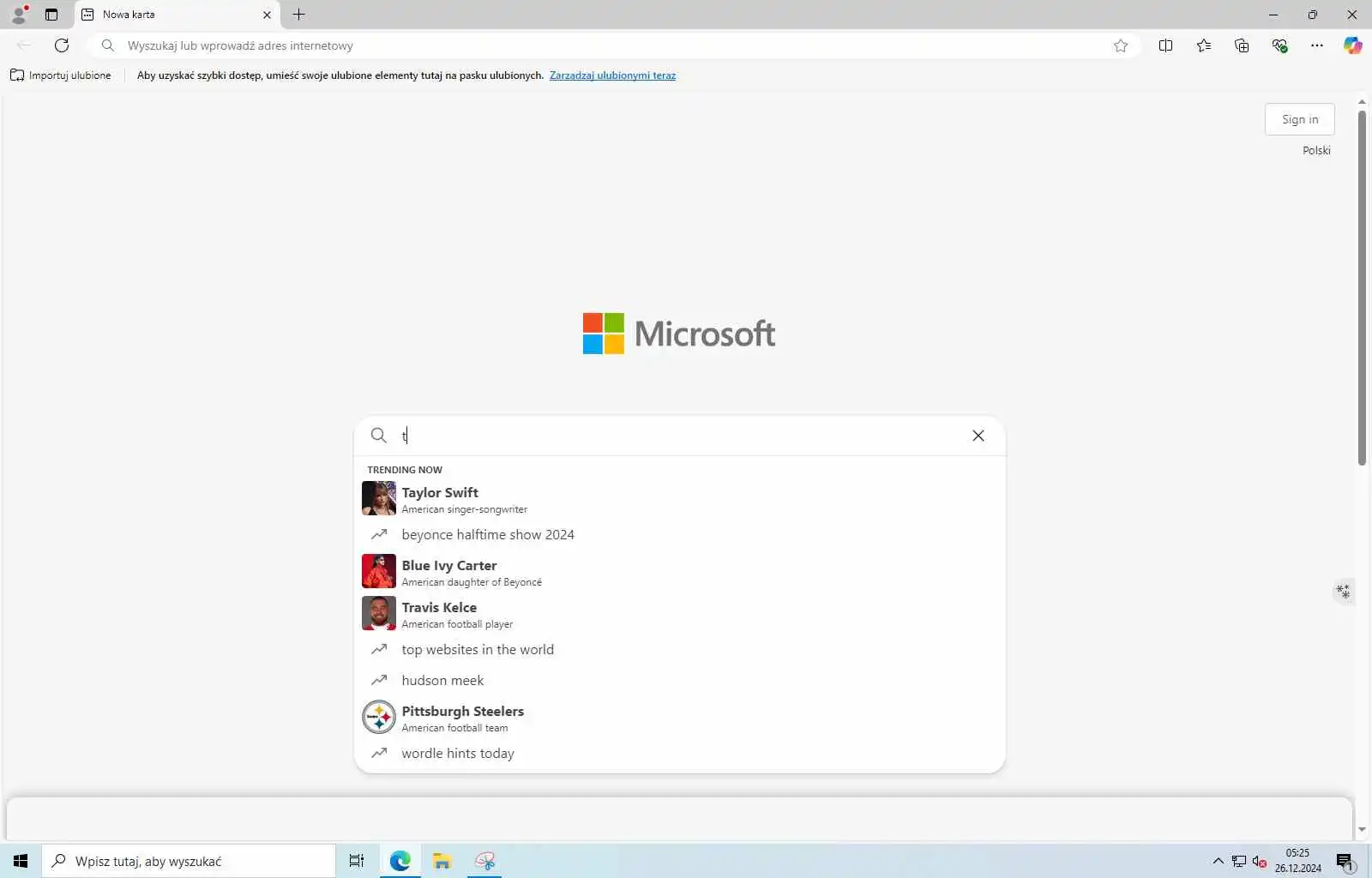Select beyonce halftime show 2024 suggestion
The width and height of the screenshot is (1372, 878).
tap(679, 535)
